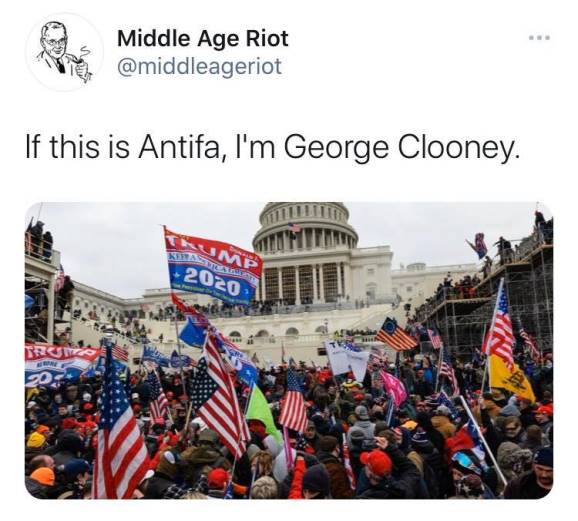Click the Betsy Ross circle-star flag

[x=396, y=334]
